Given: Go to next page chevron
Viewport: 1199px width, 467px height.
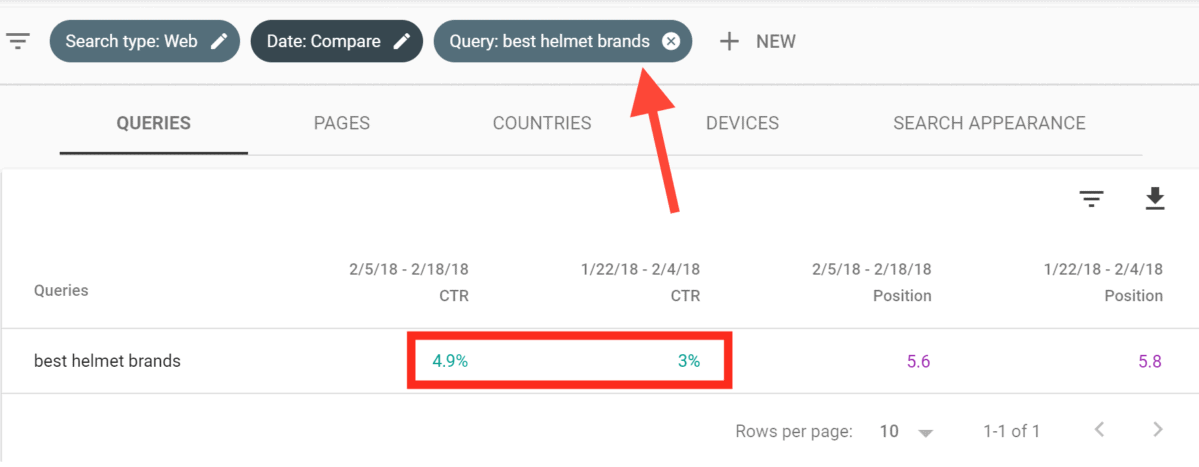Looking at the screenshot, I should (1158, 430).
